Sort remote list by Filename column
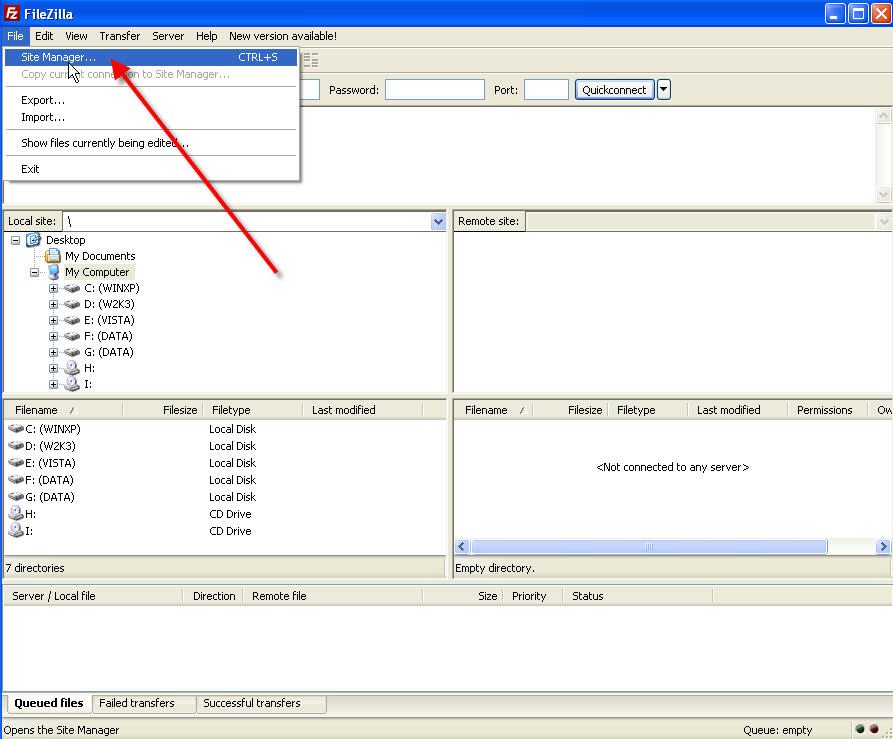The height and width of the screenshot is (739, 893). point(493,410)
